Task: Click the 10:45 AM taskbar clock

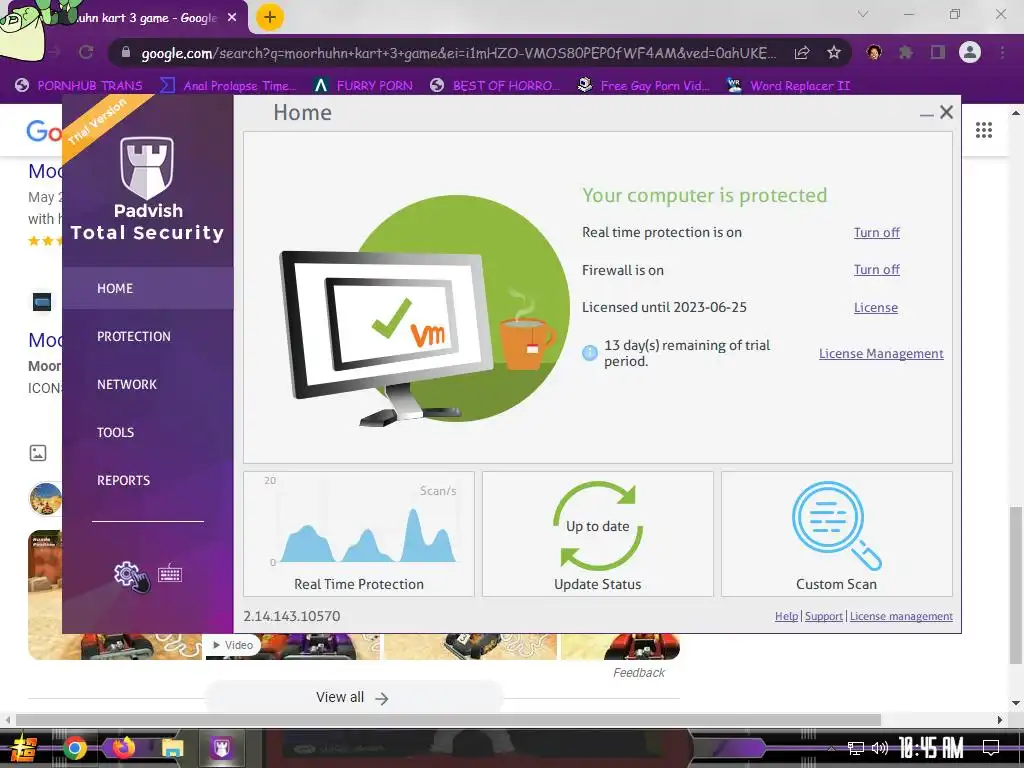Action: tap(931, 748)
